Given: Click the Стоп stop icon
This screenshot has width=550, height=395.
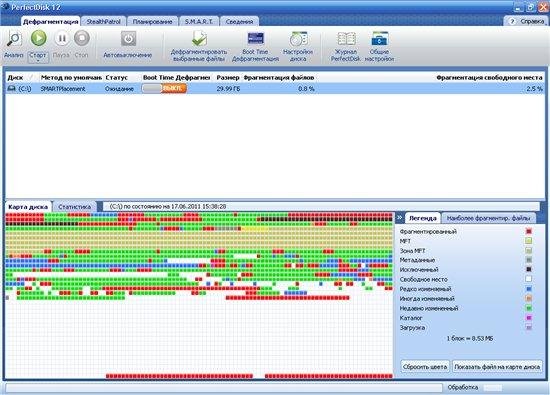Looking at the screenshot, I should [82, 38].
